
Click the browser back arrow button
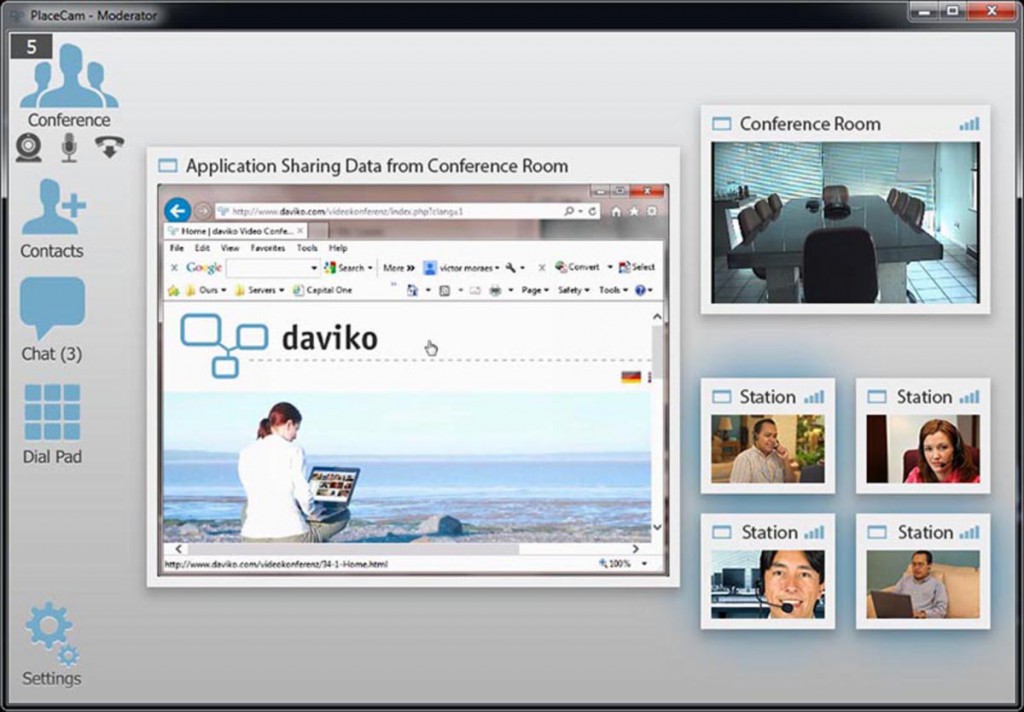177,211
